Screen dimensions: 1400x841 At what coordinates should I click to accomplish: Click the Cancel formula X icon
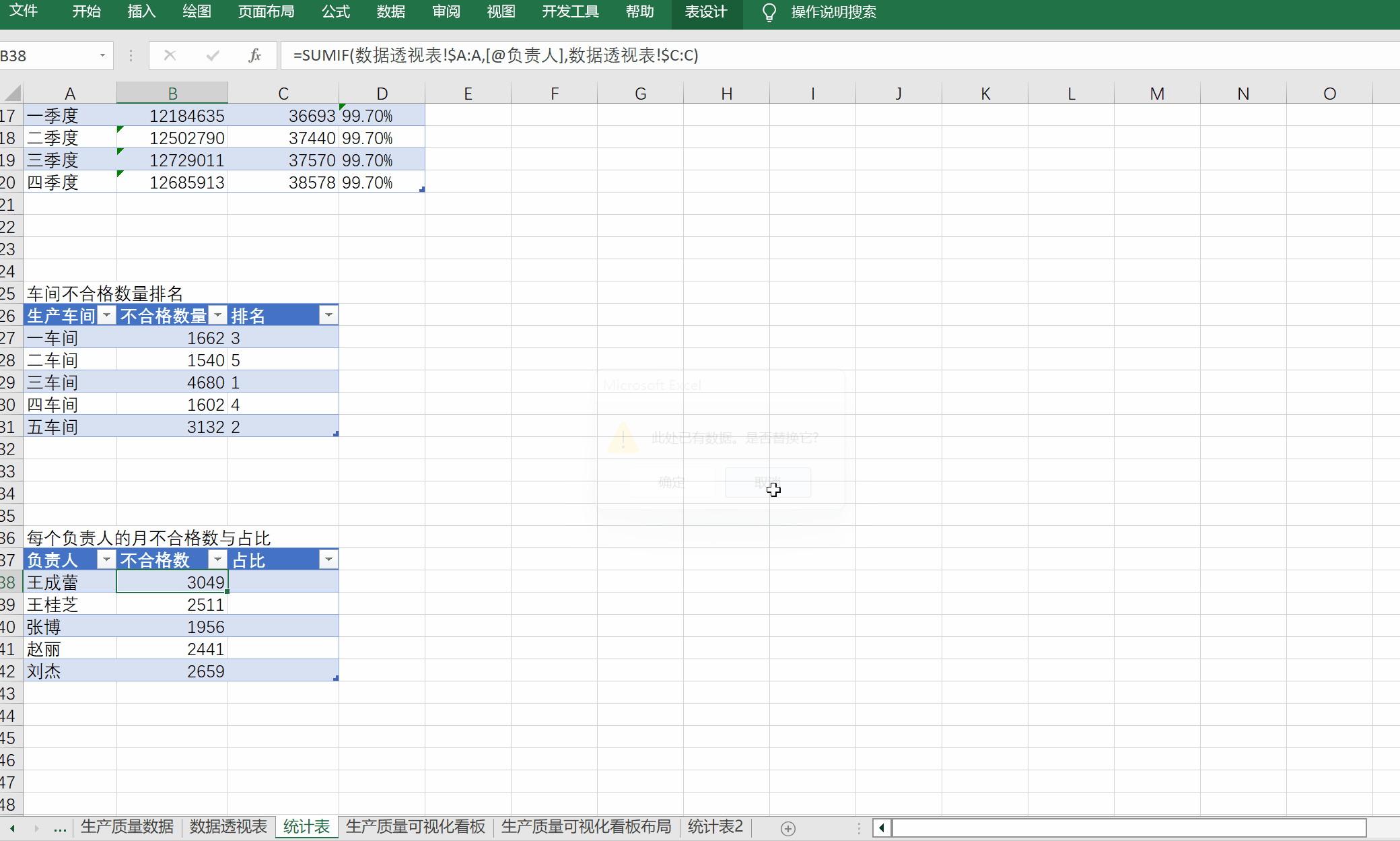[x=170, y=55]
